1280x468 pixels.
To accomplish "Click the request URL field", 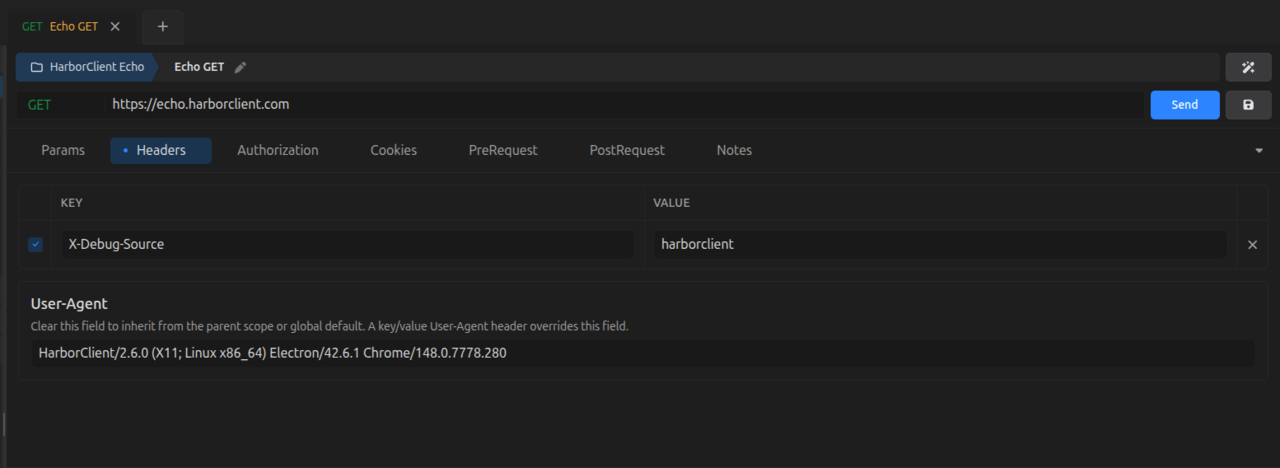I will pyautogui.click(x=624, y=104).
